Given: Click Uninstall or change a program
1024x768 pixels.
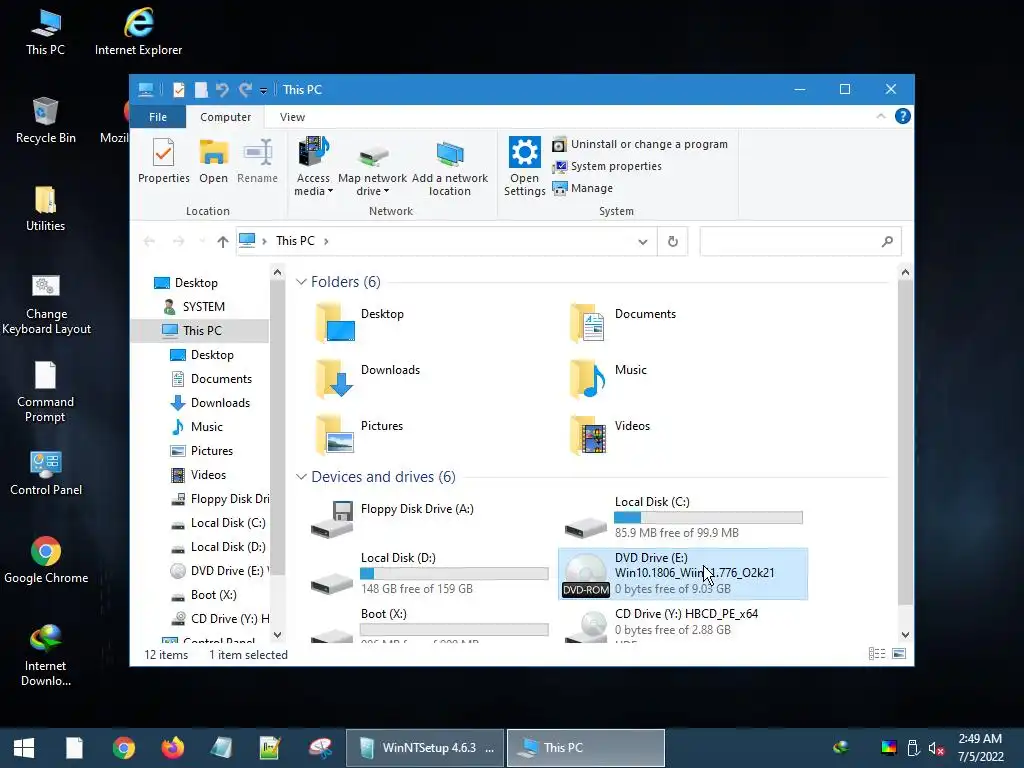Looking at the screenshot, I should (640, 144).
